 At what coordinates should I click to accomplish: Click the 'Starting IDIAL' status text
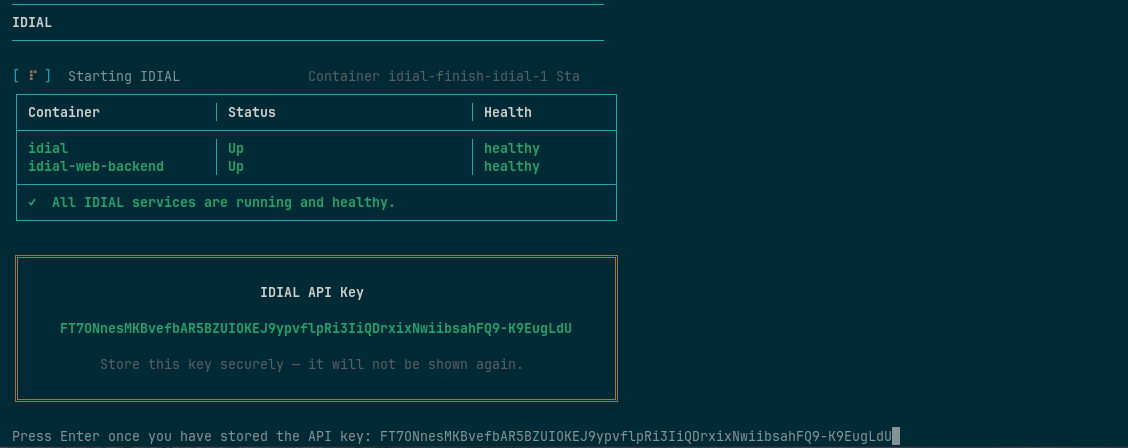124,76
